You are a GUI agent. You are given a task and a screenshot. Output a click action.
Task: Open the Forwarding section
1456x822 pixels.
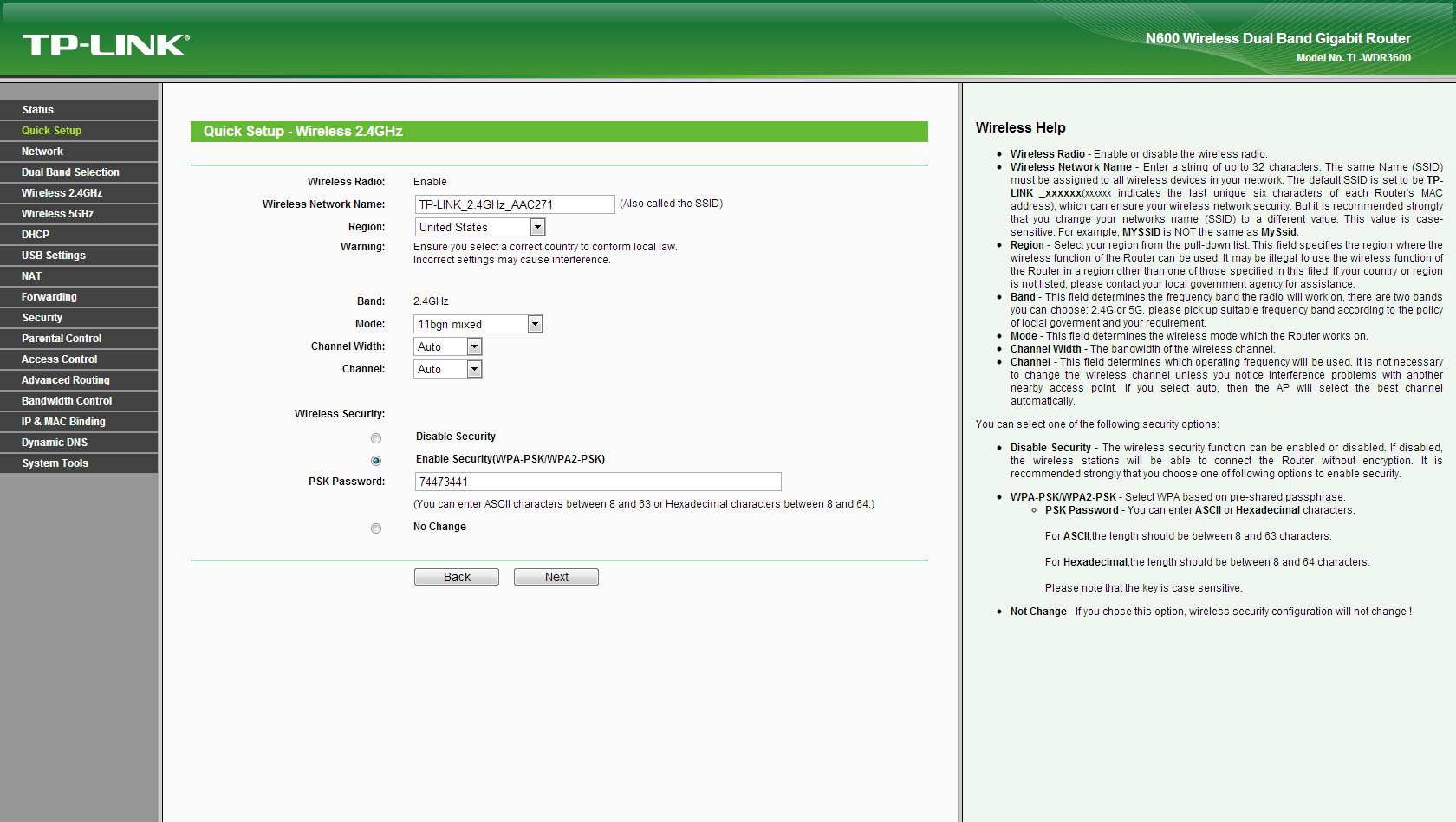(x=79, y=297)
